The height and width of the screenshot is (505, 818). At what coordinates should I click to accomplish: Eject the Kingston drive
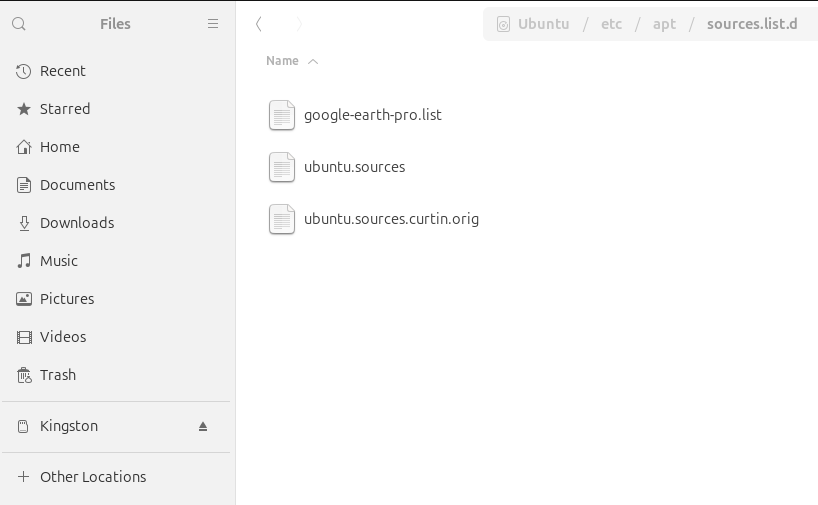(203, 426)
